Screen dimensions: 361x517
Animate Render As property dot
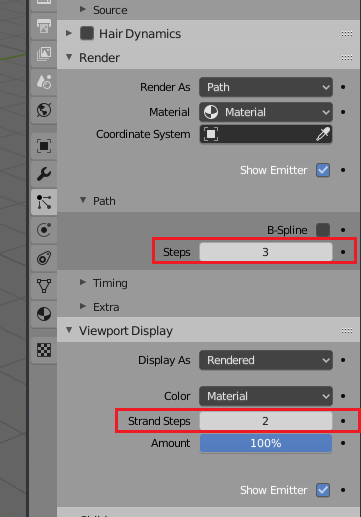343,87
